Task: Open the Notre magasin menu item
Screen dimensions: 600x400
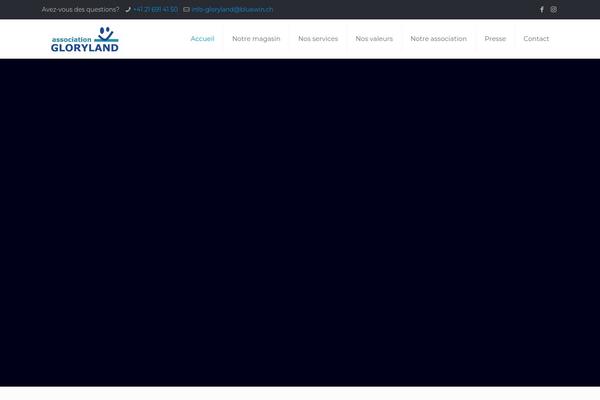Action: [256, 39]
